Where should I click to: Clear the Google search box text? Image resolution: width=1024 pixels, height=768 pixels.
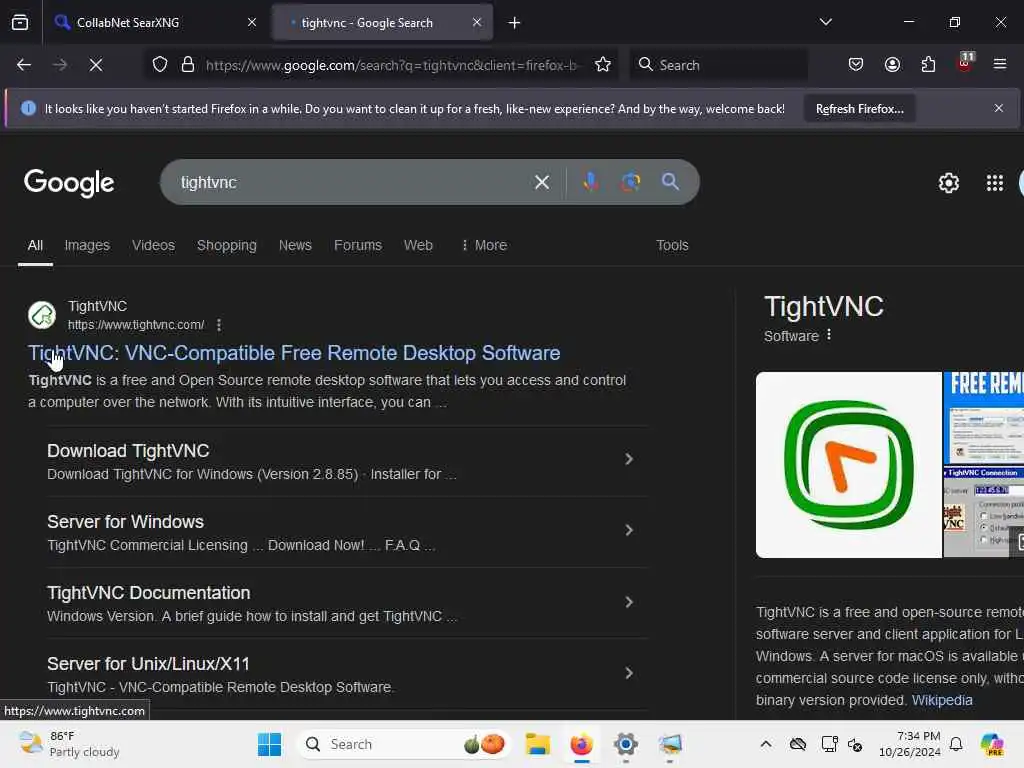tap(541, 182)
